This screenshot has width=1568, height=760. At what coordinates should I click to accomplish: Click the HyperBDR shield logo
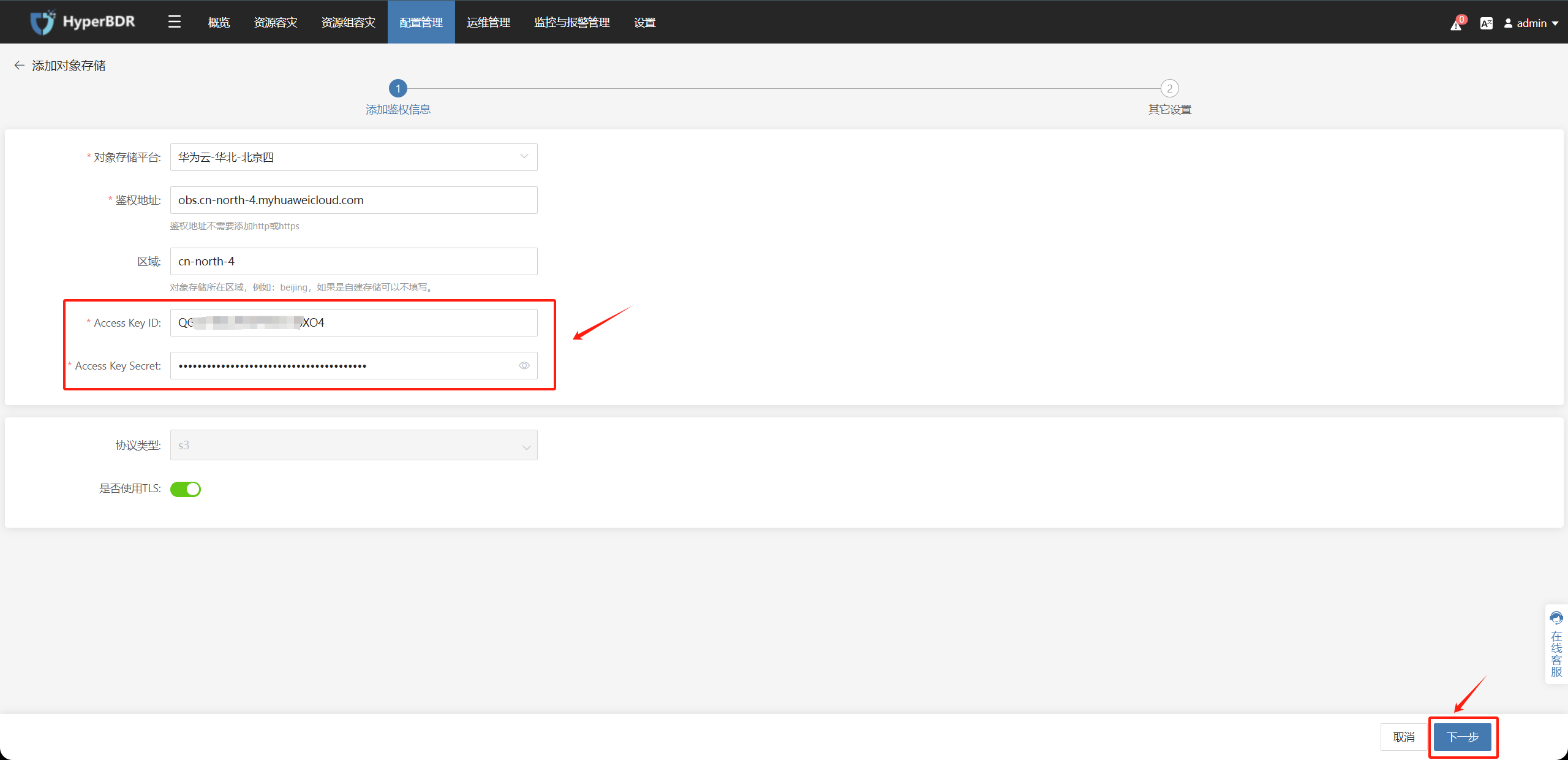(43, 22)
